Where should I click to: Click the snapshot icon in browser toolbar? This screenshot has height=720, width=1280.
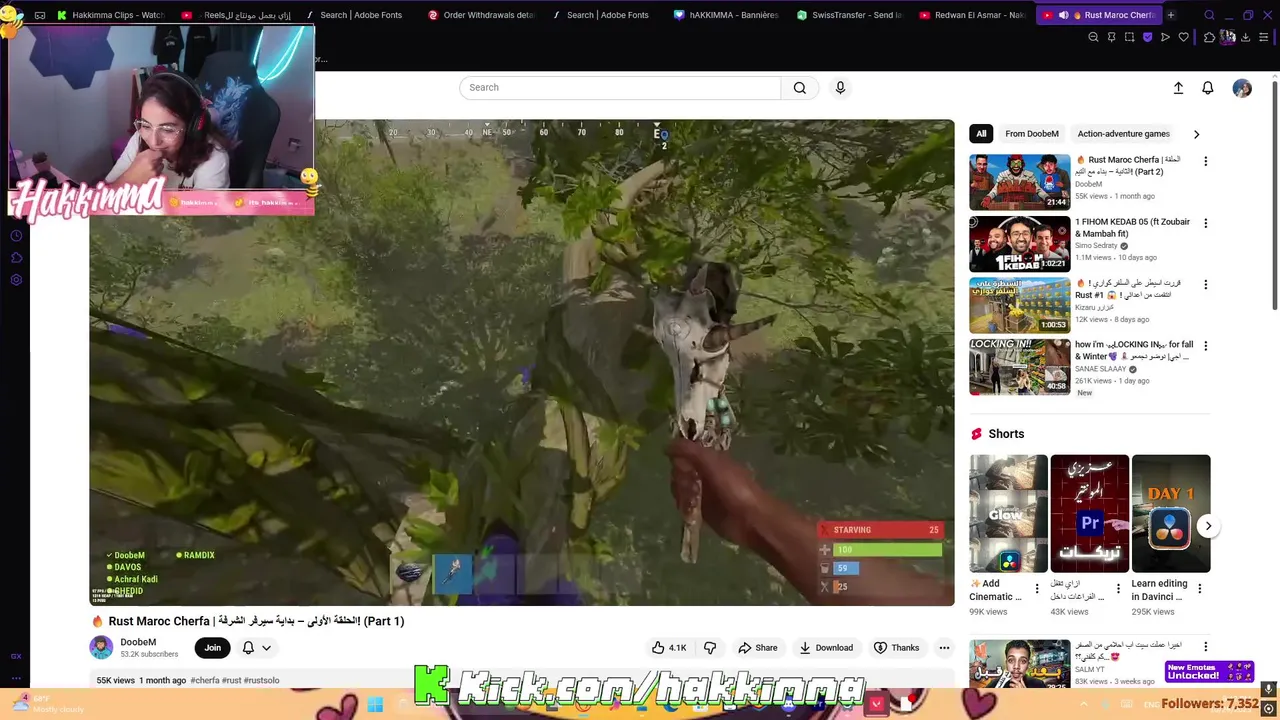click(x=1129, y=37)
